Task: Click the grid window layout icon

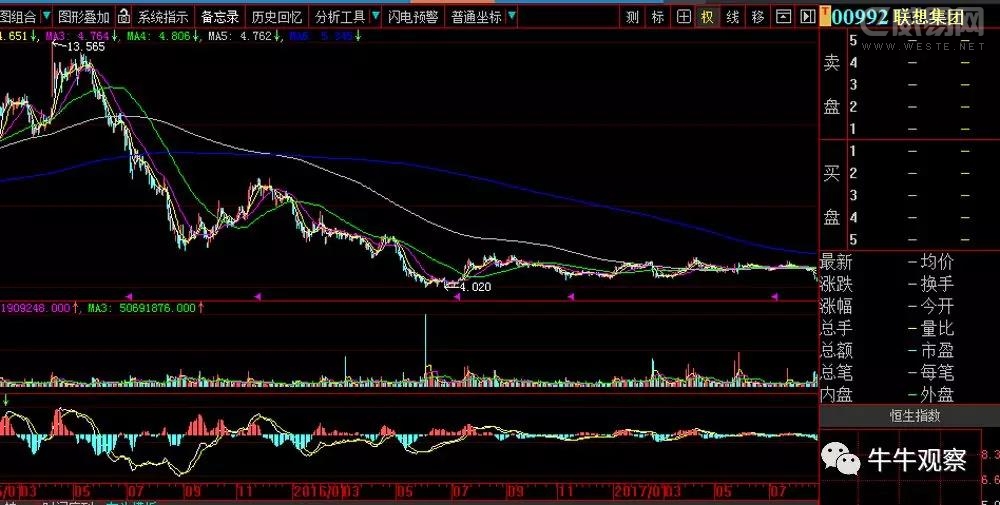Action: coord(683,17)
